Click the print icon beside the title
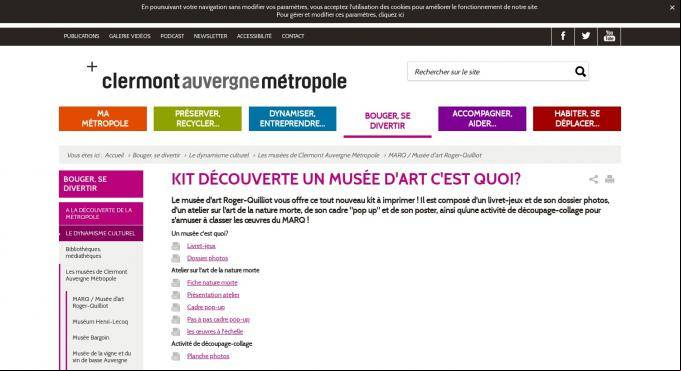The width and height of the screenshot is (681, 371). click(610, 179)
